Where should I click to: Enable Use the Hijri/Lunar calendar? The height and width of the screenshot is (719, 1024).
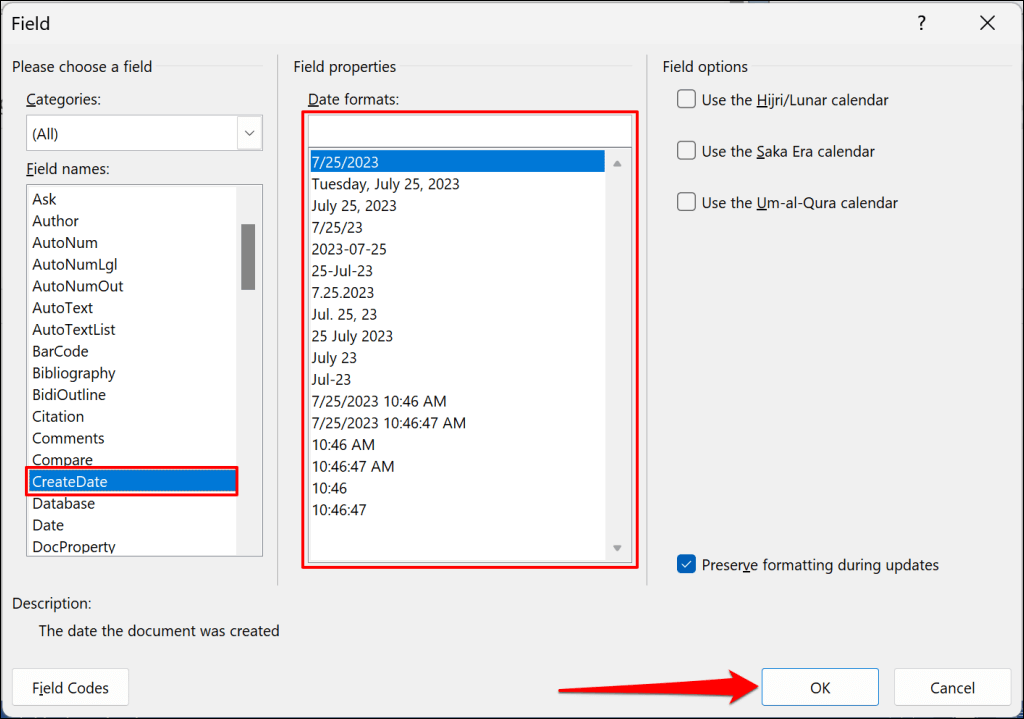coord(687,100)
